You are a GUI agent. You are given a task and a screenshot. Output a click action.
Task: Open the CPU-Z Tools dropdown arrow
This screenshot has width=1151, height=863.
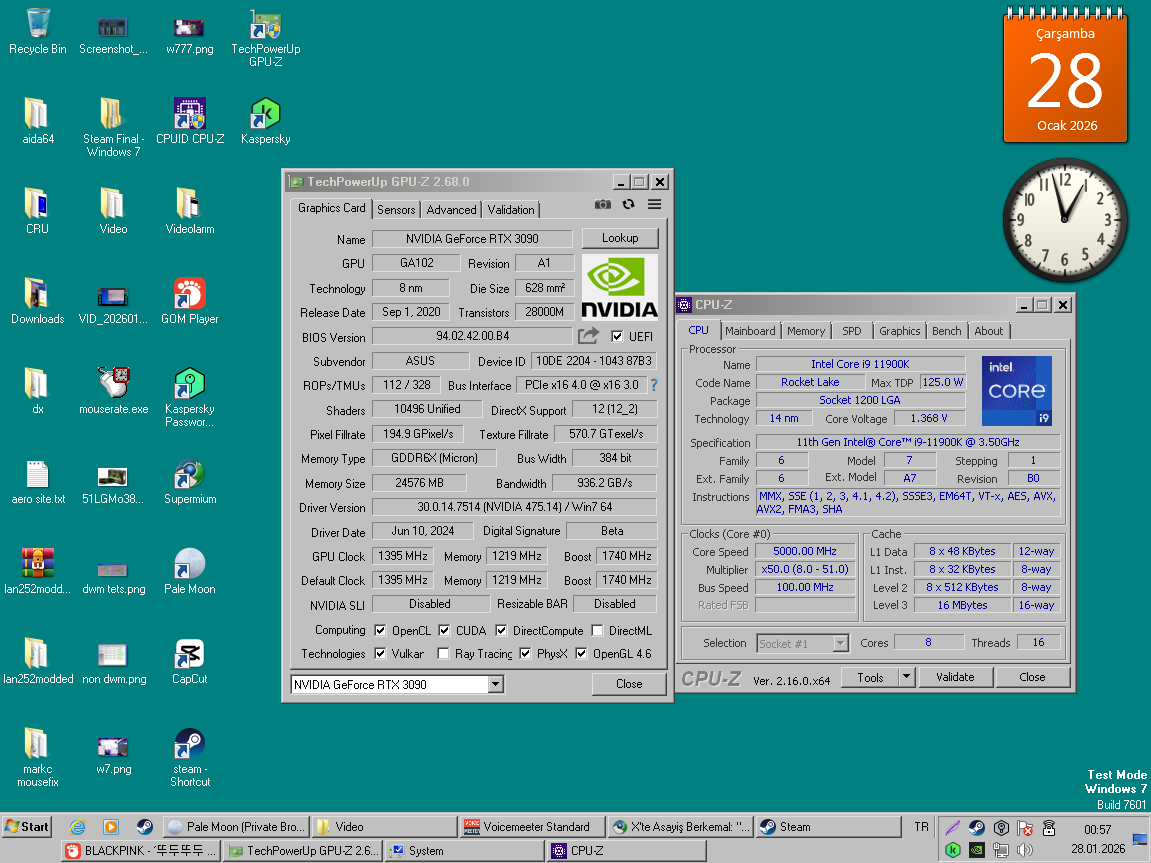tap(907, 677)
